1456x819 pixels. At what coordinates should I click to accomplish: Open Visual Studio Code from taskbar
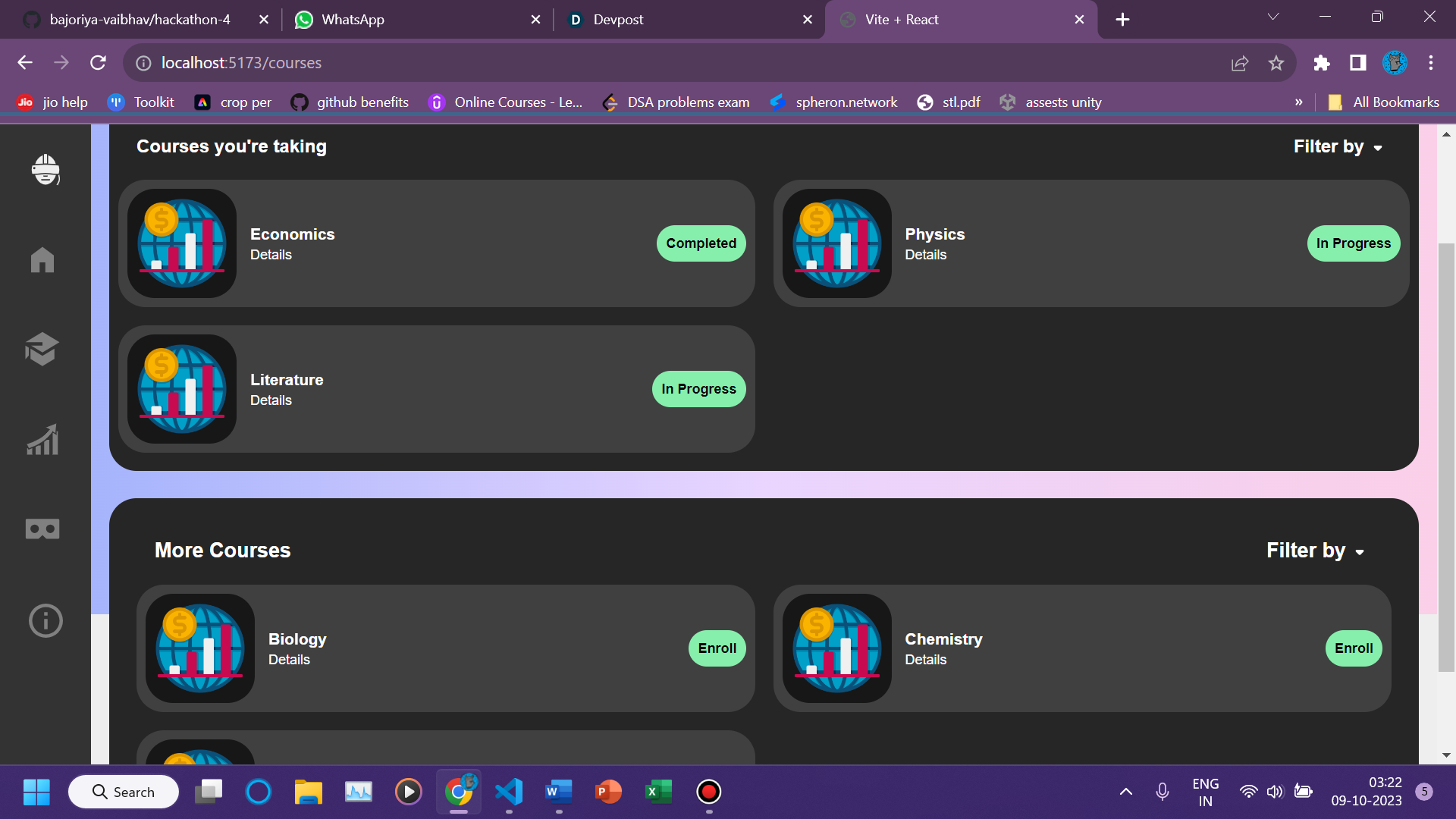pos(509,792)
